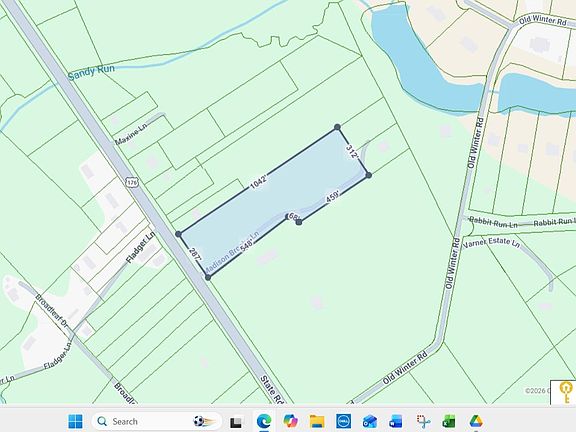This screenshot has height=432, width=576.
Task: Open Task View from the taskbar
Action: coord(236,422)
